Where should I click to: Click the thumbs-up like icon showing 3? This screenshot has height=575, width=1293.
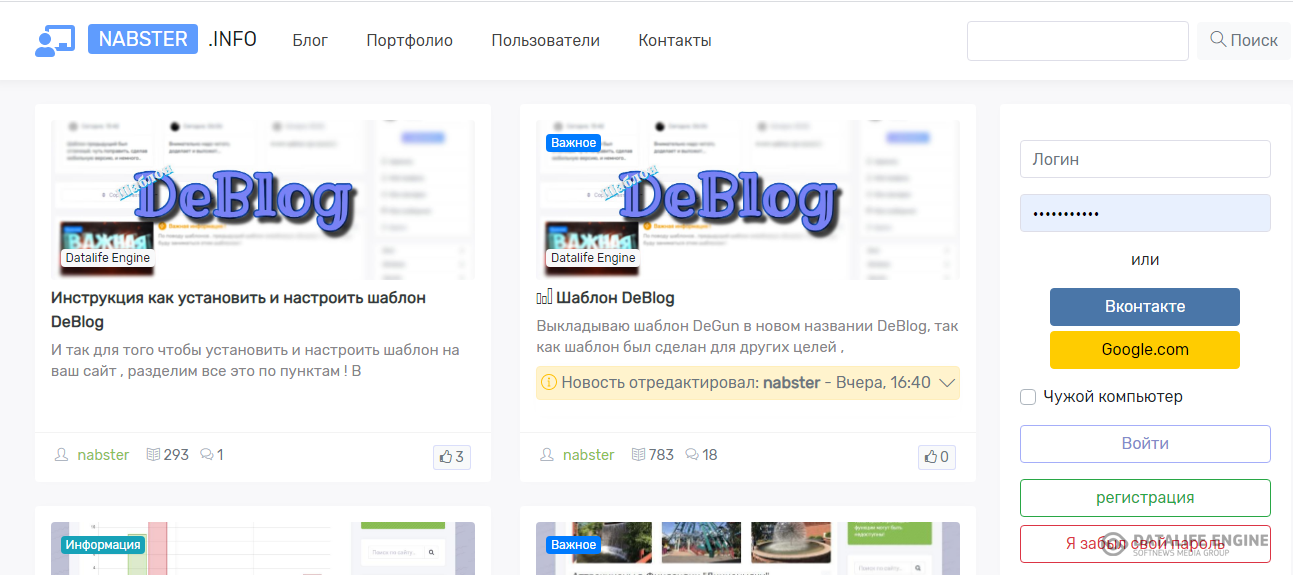pyautogui.click(x=446, y=457)
